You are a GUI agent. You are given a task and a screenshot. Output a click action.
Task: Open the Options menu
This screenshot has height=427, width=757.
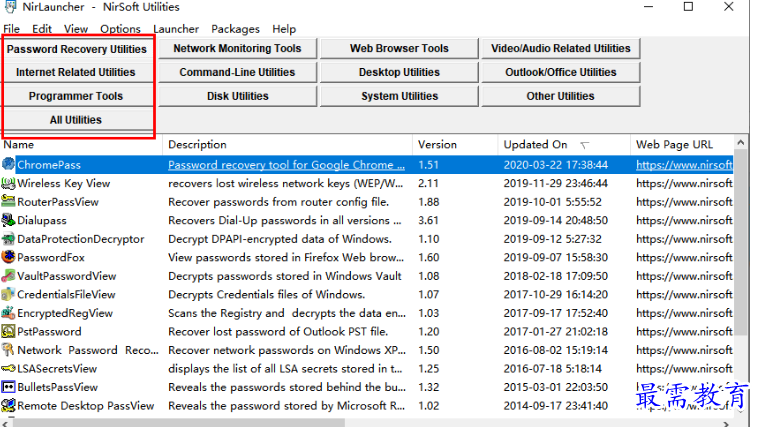pyautogui.click(x=120, y=29)
